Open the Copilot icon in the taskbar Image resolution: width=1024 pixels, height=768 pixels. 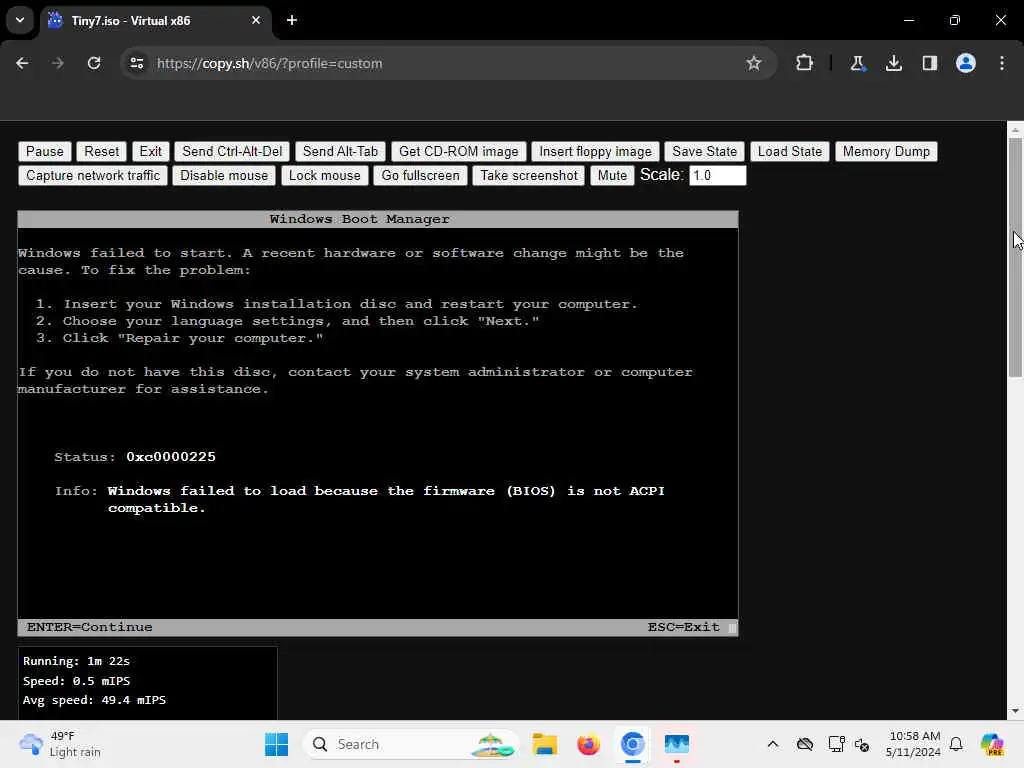992,744
